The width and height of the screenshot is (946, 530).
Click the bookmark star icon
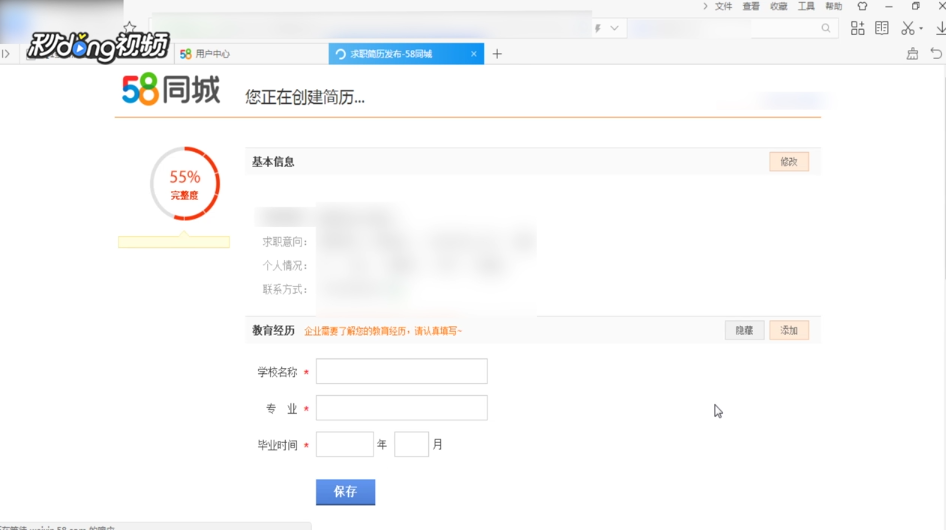tap(129, 28)
